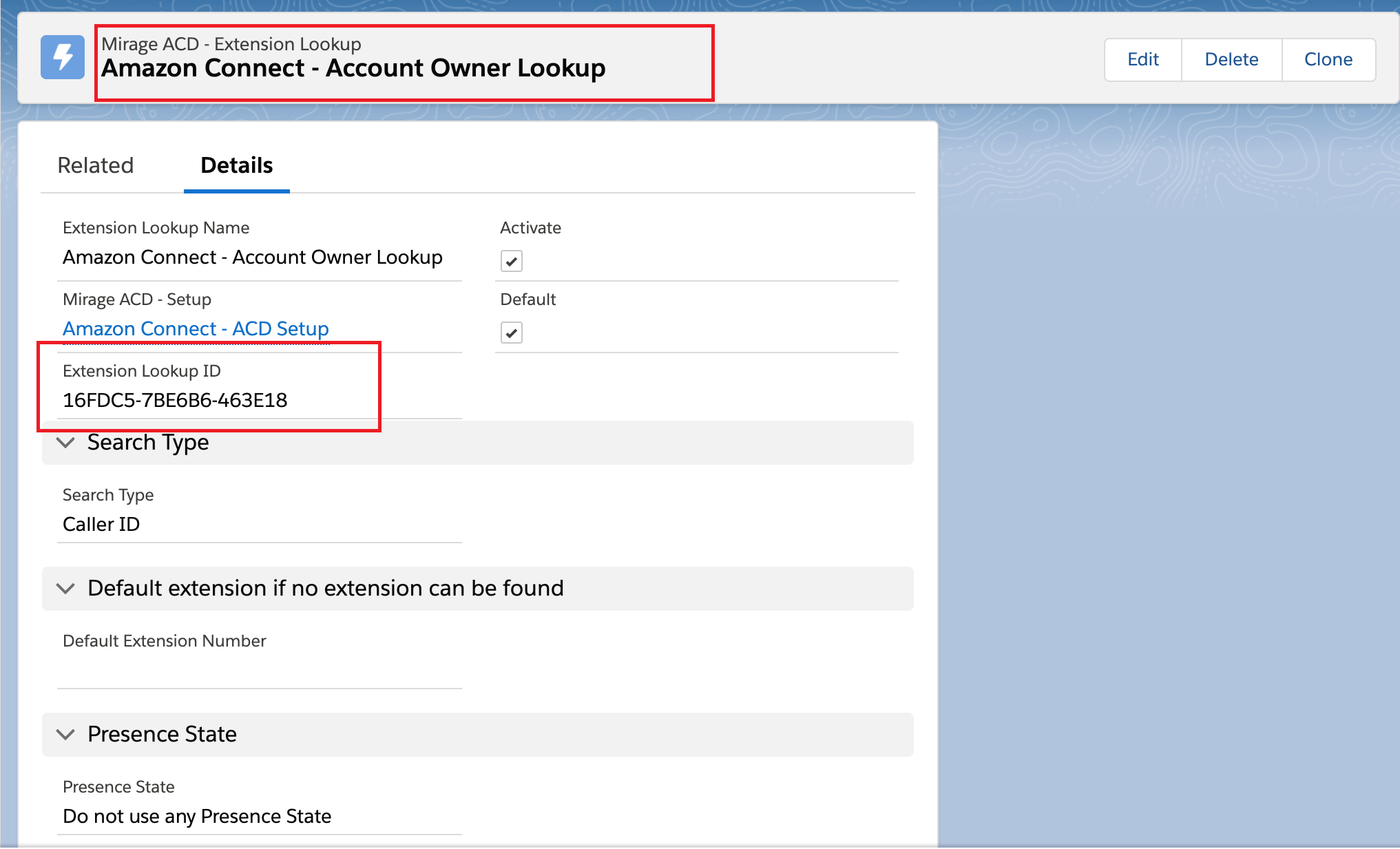Click the empty Default Extension Number field
This screenshot has width=1400, height=849.
(260, 670)
